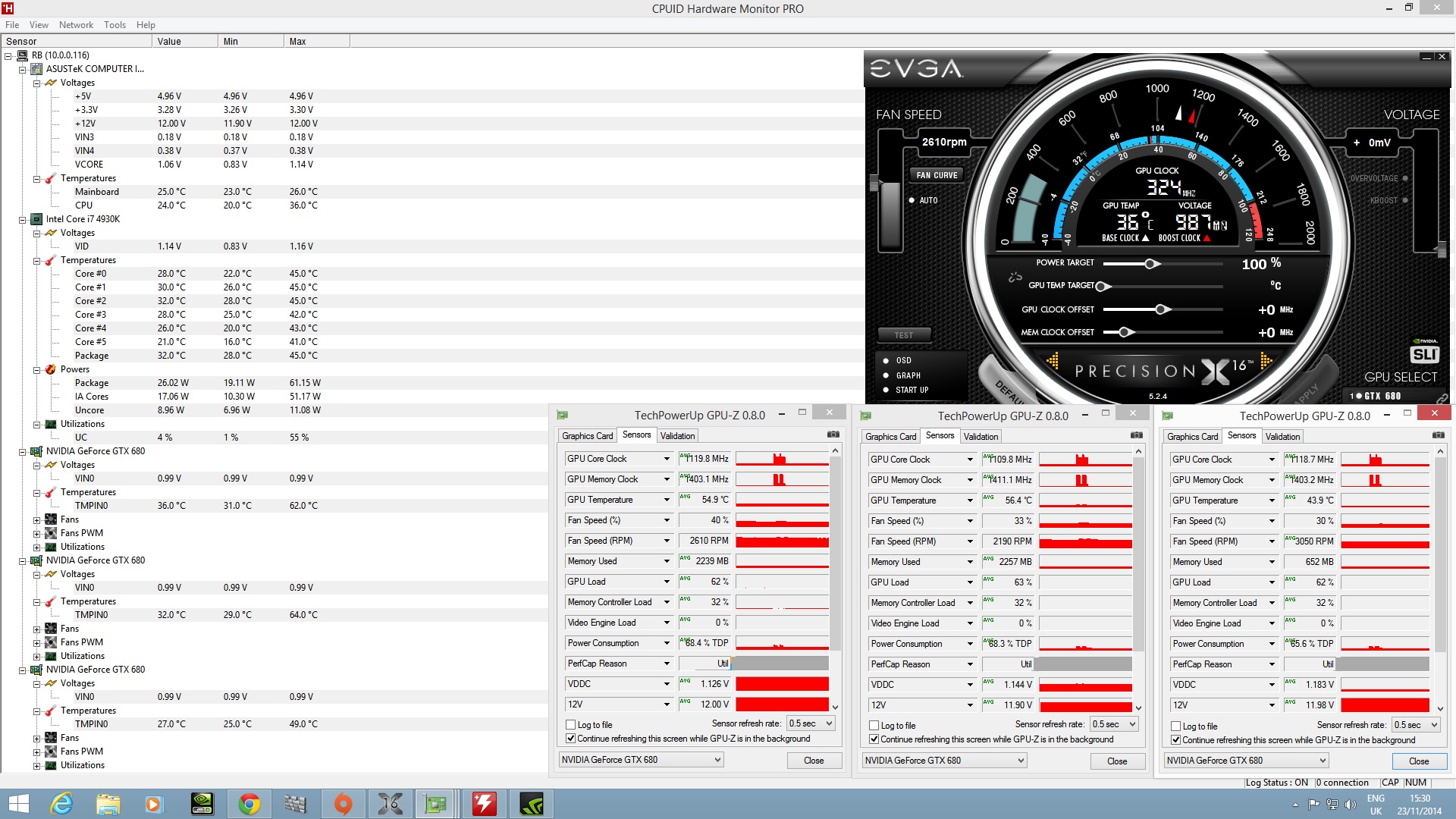Screen dimensions: 1456x819
Task: Click the TEST button in Precision X
Action: 903,335
